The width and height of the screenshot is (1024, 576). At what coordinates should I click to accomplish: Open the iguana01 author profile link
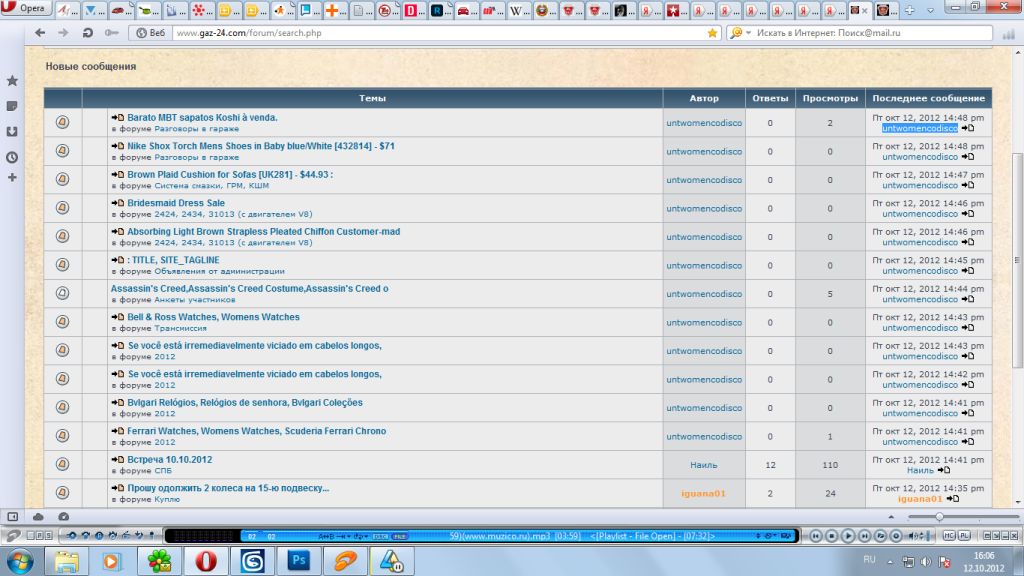703,493
